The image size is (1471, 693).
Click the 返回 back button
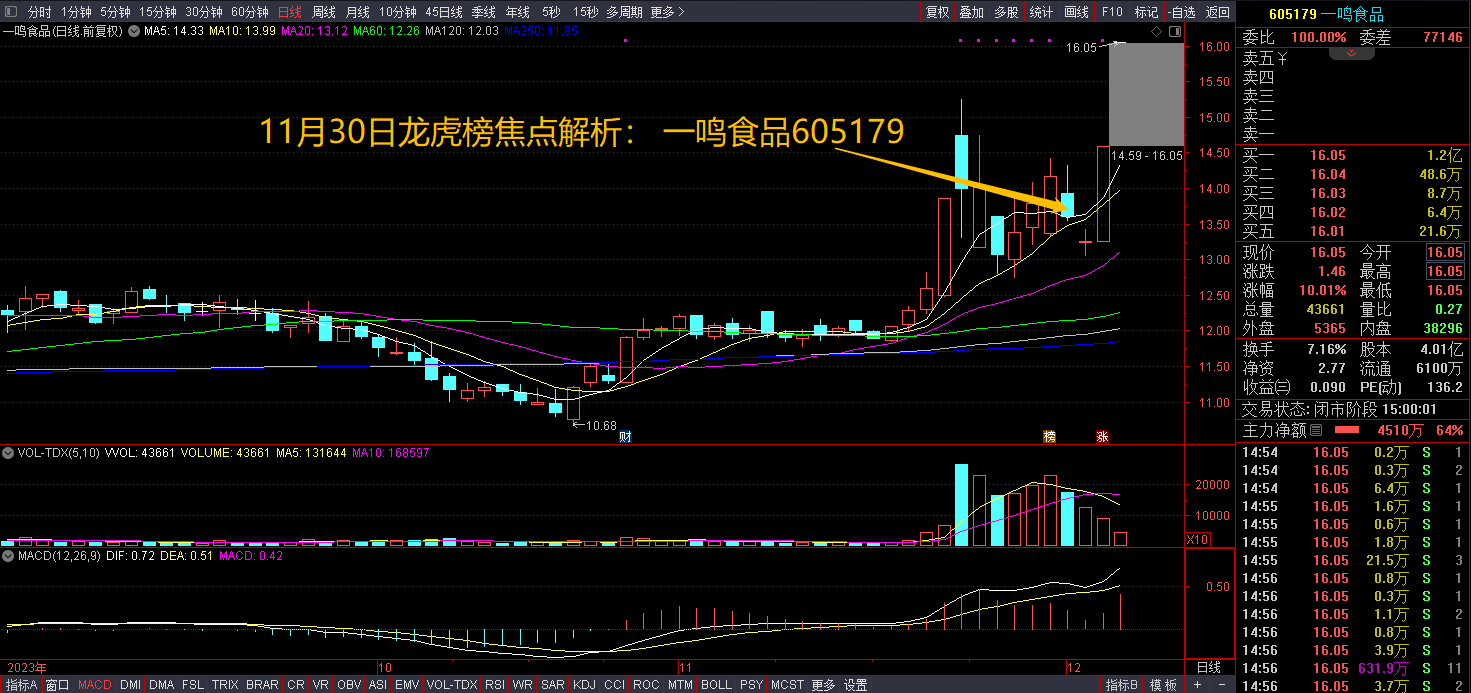pyautogui.click(x=1218, y=12)
